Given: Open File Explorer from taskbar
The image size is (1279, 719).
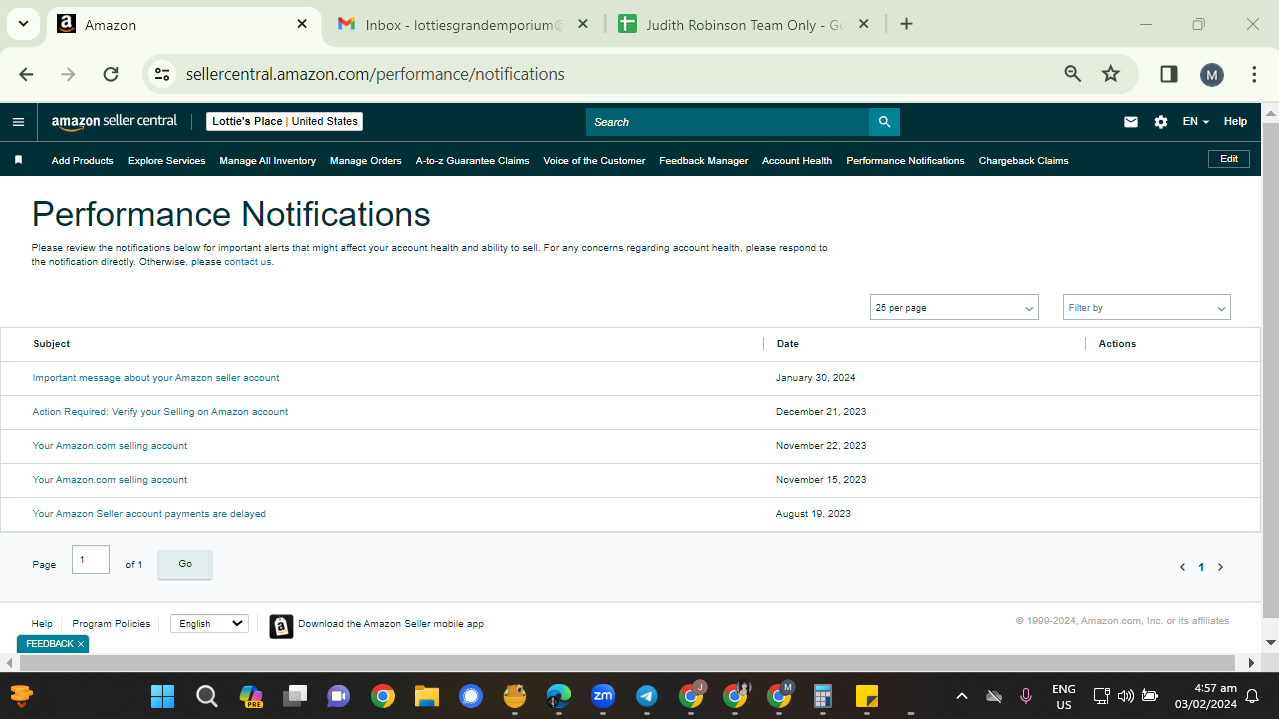Looking at the screenshot, I should click(427, 696).
